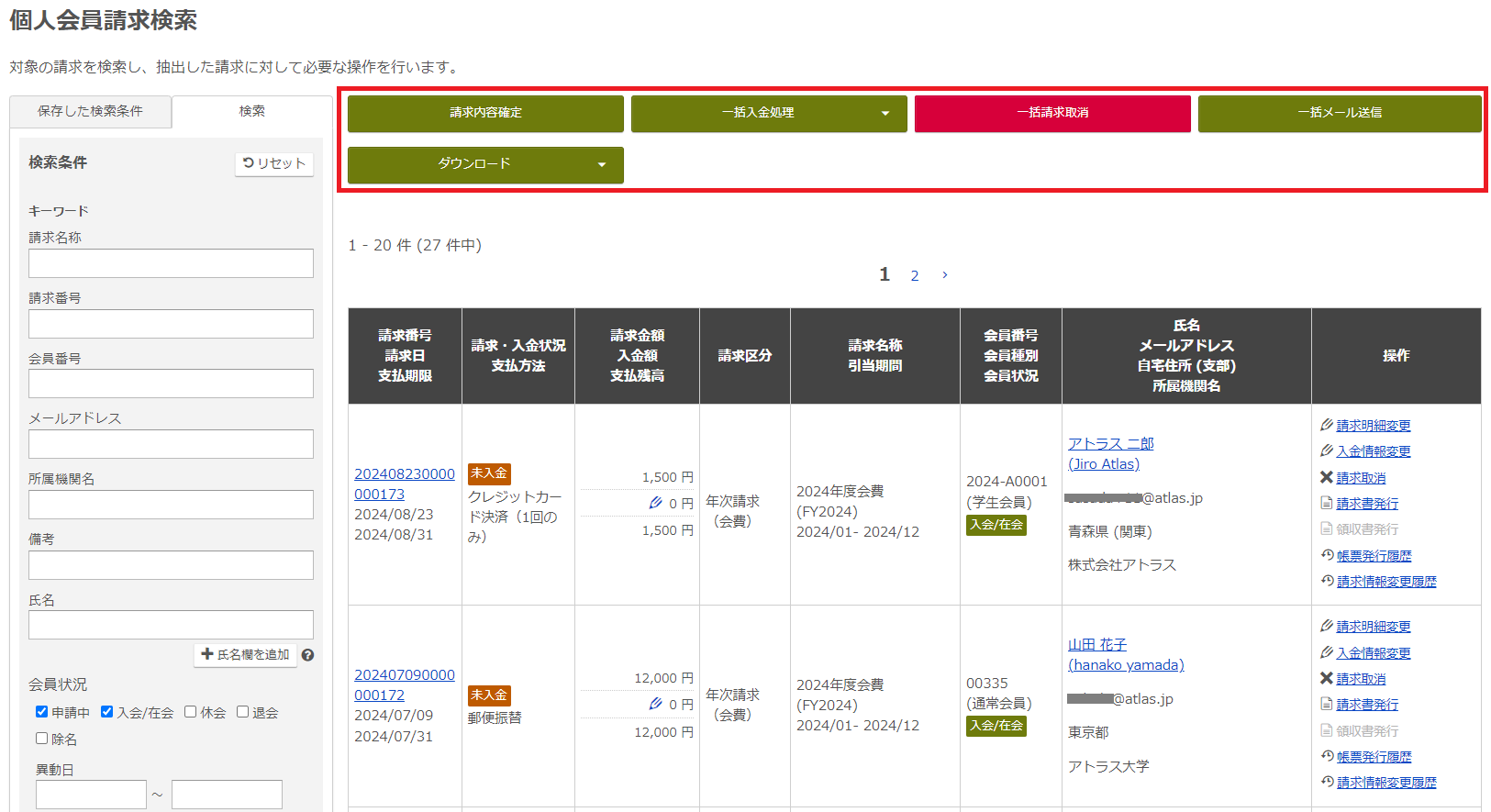Click 入会/在会 badge under 2024-A0001

(x=996, y=525)
